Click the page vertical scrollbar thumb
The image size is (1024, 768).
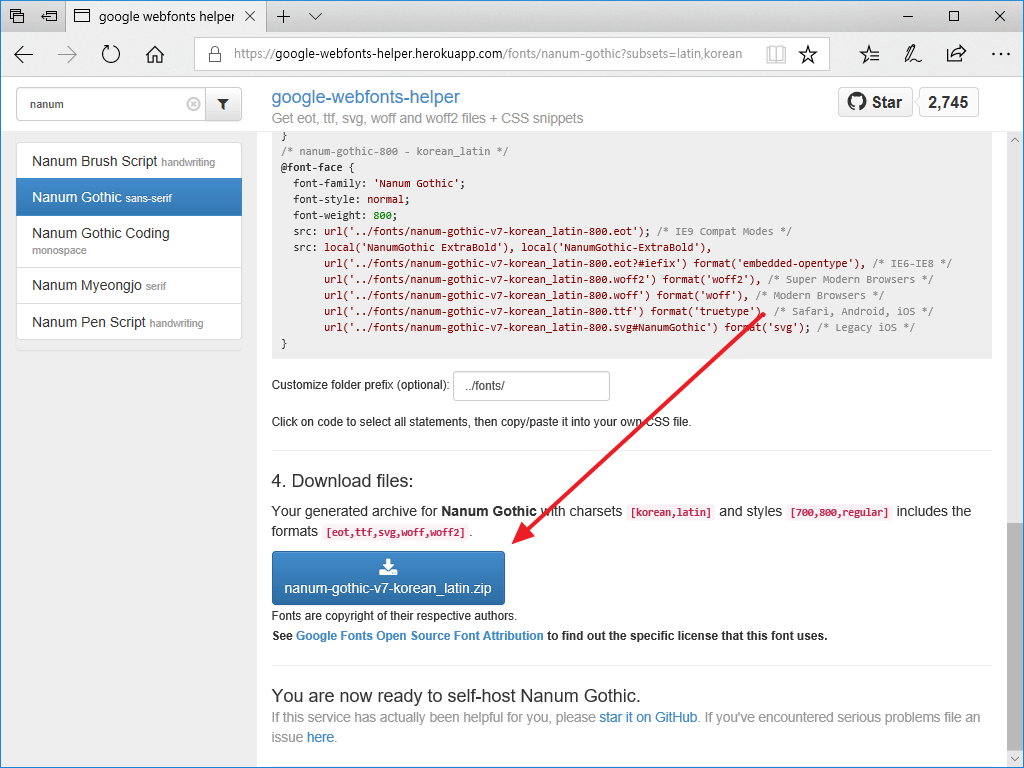point(1014,637)
